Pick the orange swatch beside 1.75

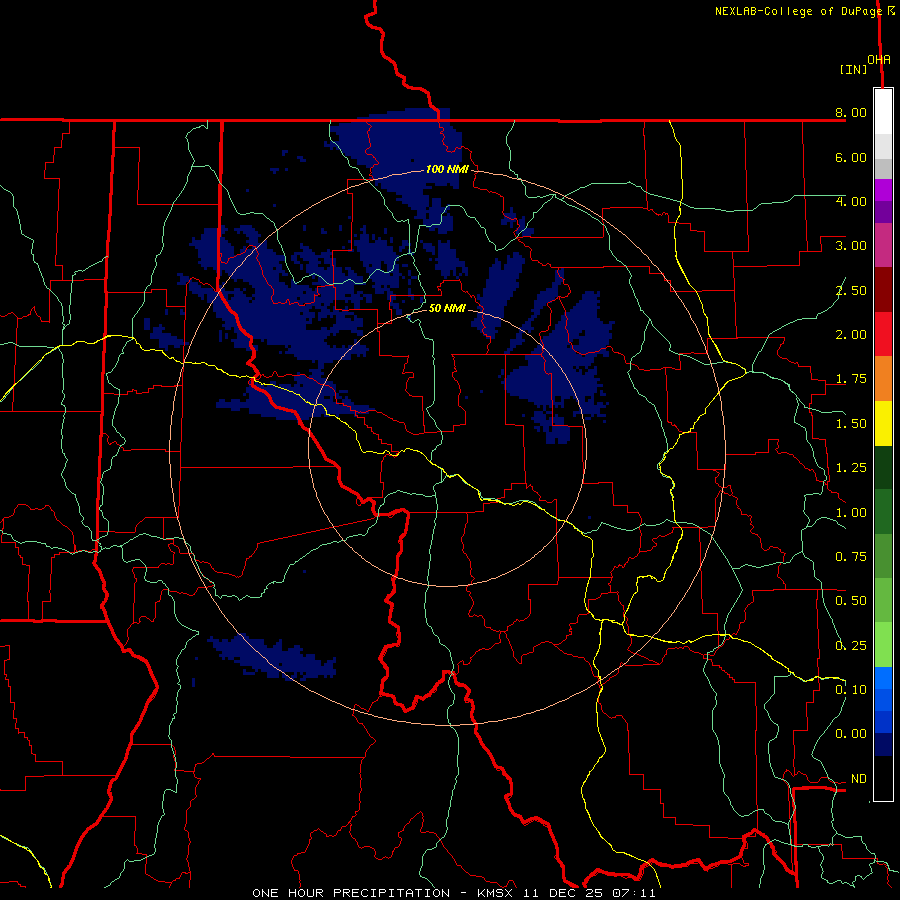(883, 379)
